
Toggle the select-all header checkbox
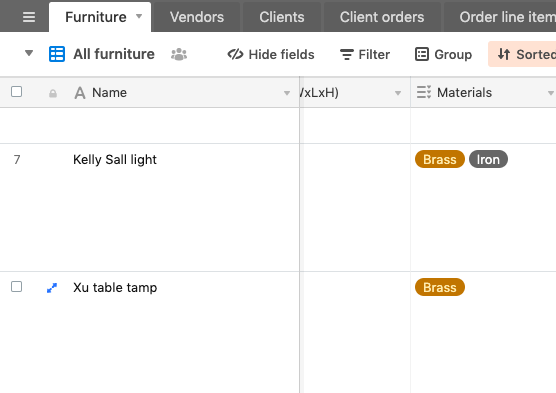(x=16, y=92)
